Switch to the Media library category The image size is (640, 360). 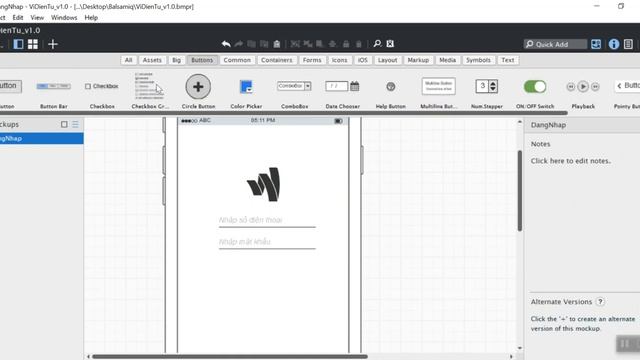[447, 60]
